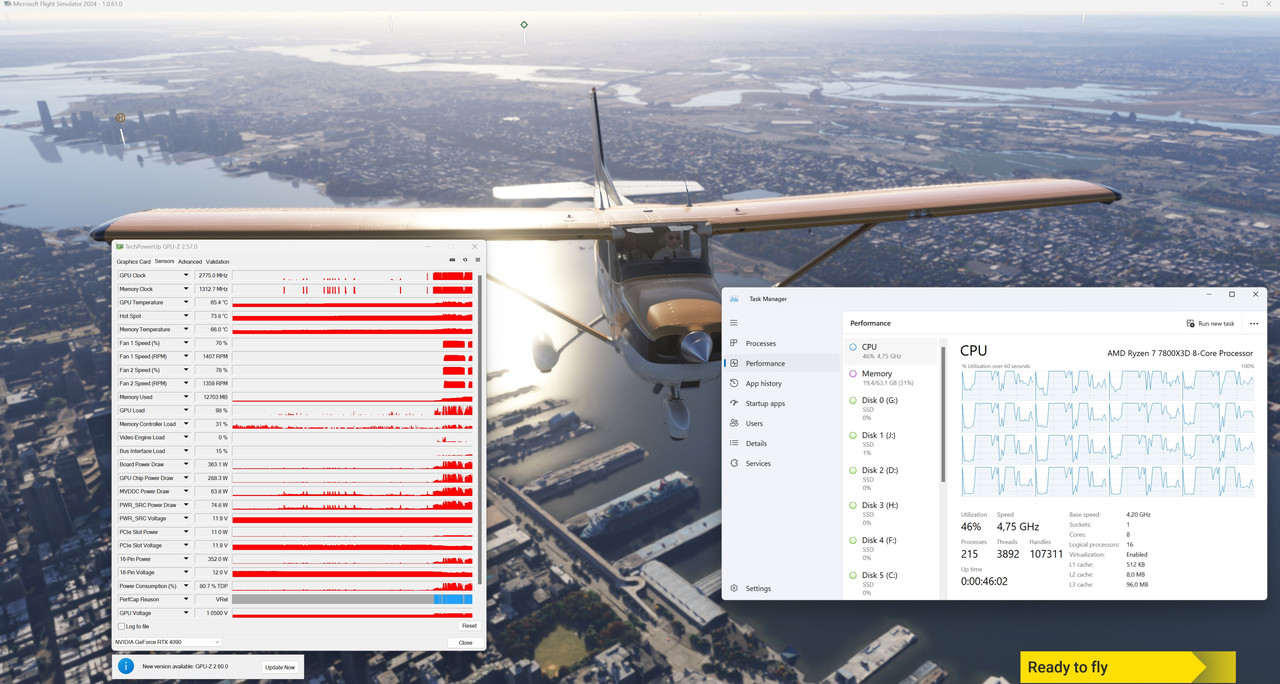Select Disk 4 (F:) in performance list

pyautogui.click(x=891, y=548)
